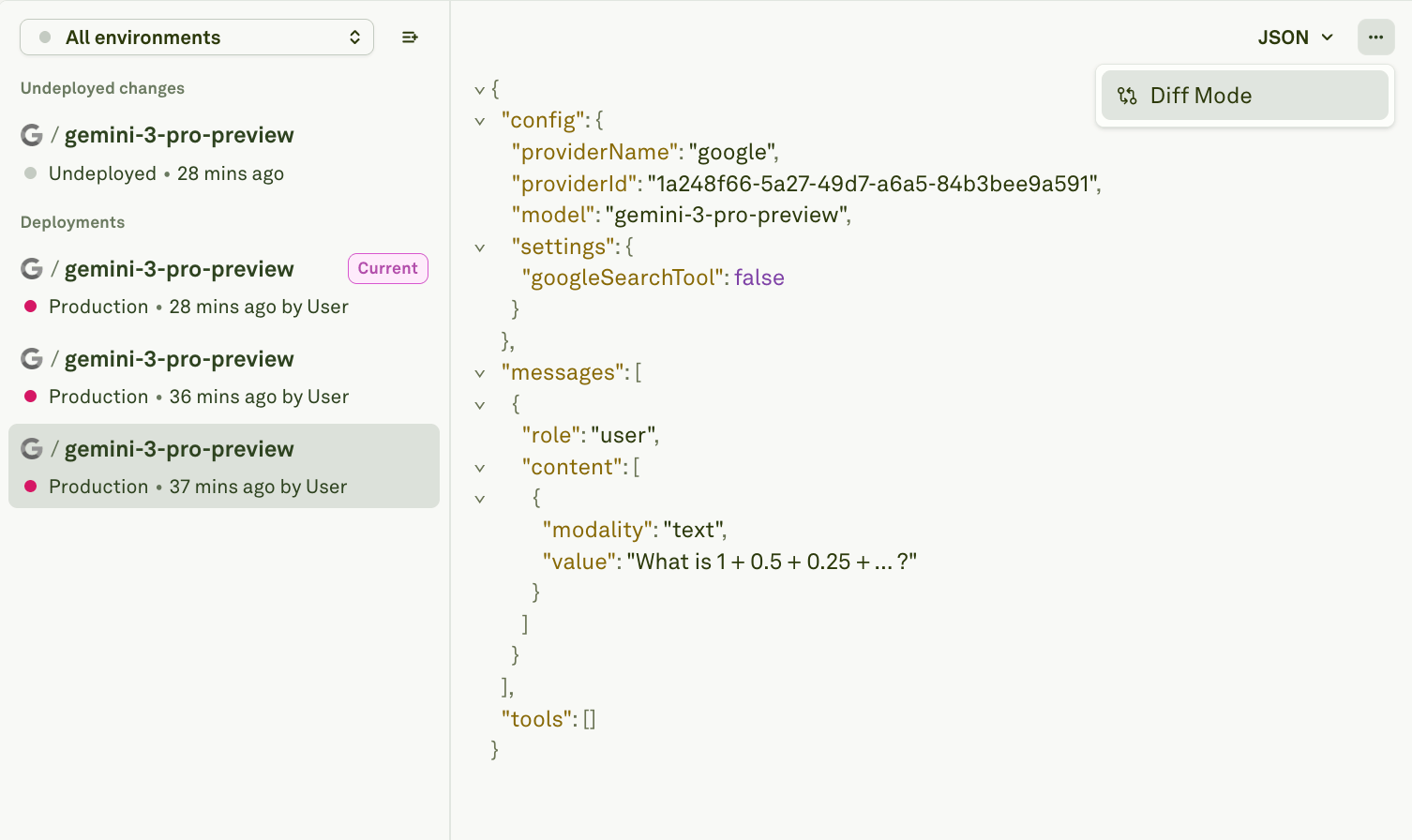
Task: Collapse the root JSON object chevron
Action: click(x=480, y=90)
